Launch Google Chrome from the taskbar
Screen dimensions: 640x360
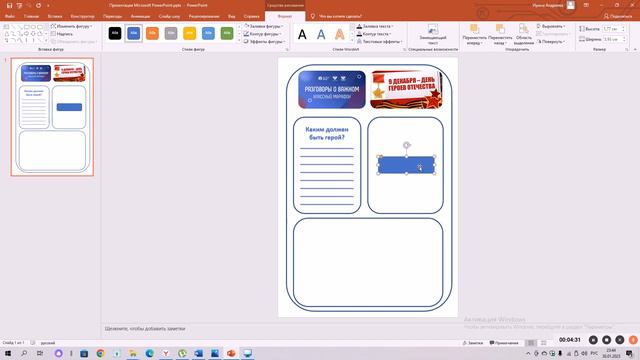pyautogui.click(x=100, y=353)
